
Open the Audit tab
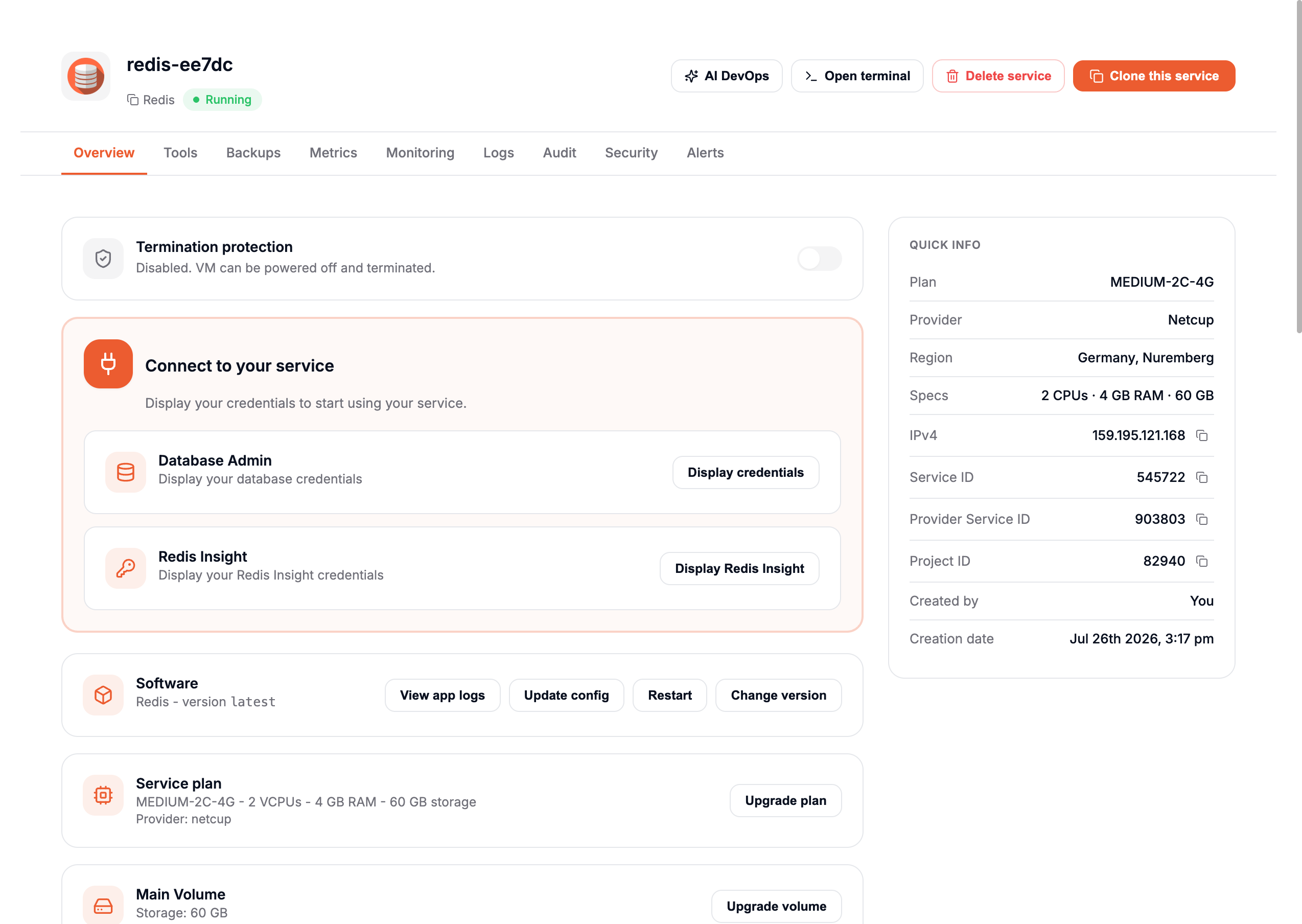(x=560, y=153)
